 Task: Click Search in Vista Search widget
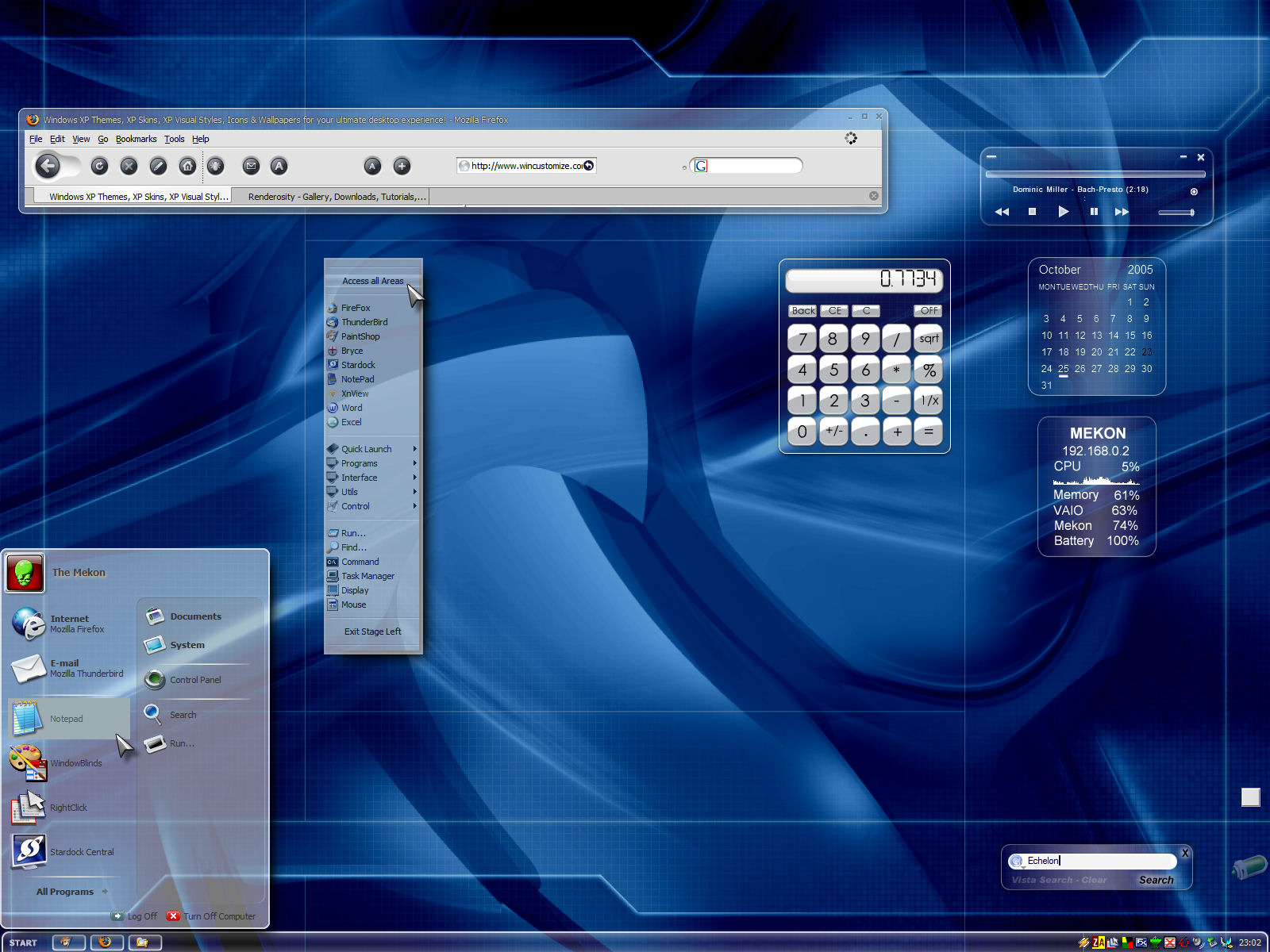[x=1156, y=880]
